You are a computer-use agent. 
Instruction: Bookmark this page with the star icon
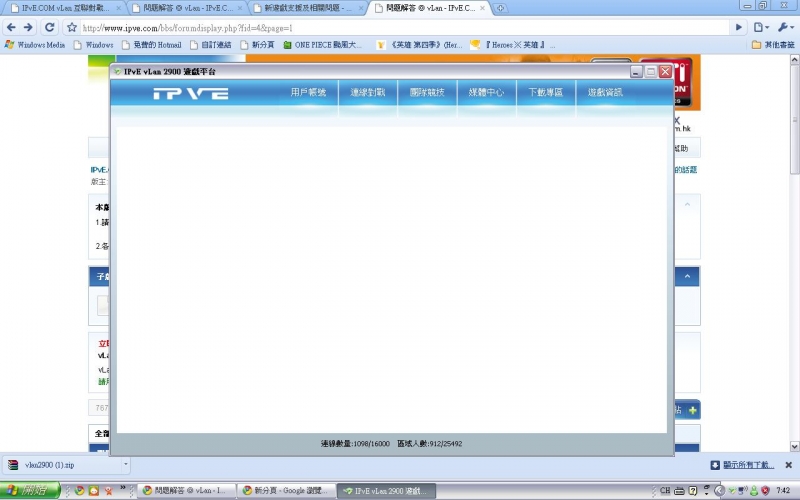72,28
